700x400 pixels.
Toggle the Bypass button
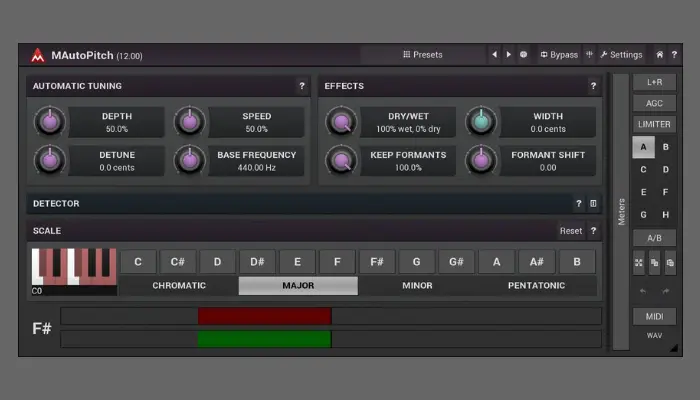tap(559, 55)
